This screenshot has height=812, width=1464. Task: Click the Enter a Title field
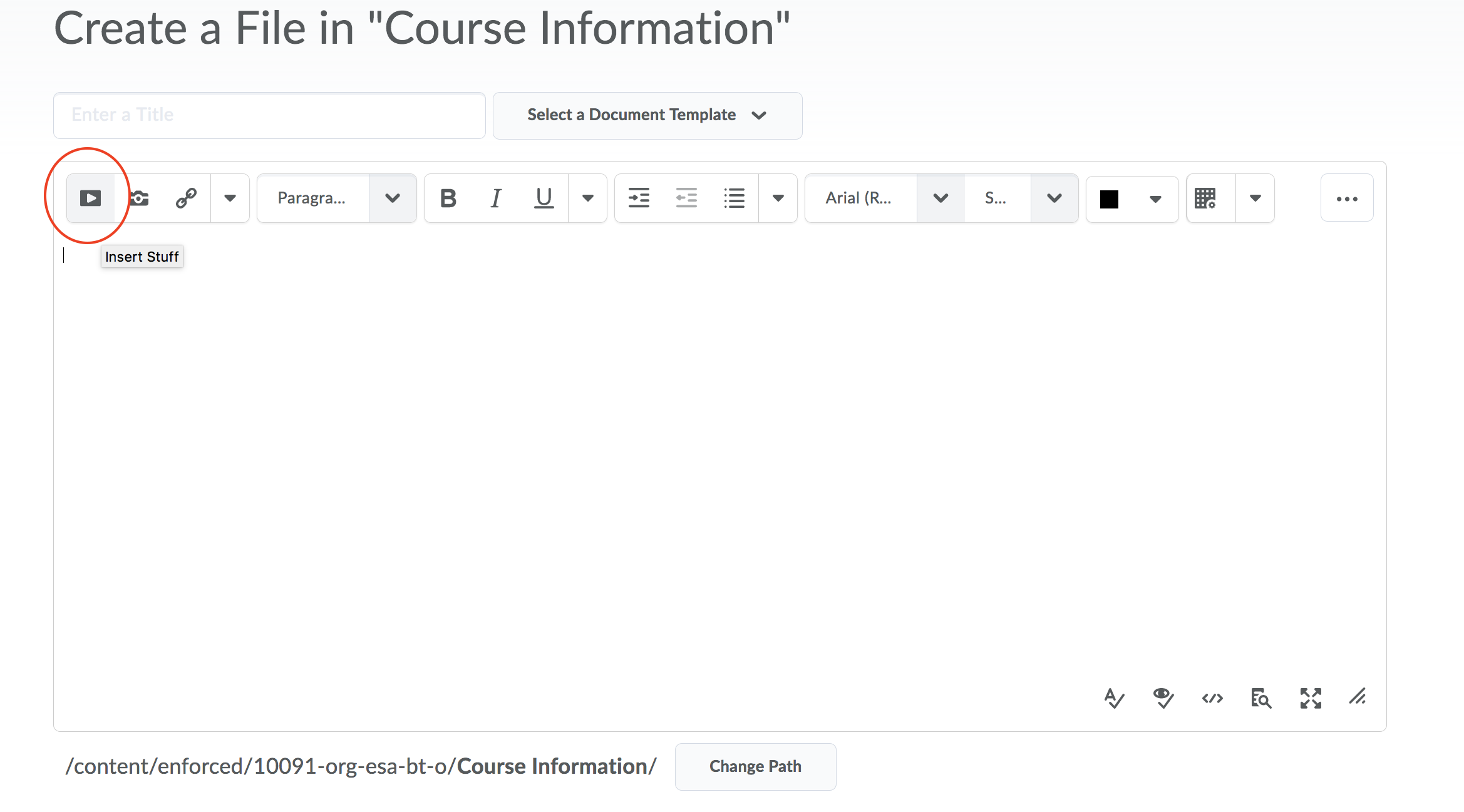pyautogui.click(x=269, y=115)
